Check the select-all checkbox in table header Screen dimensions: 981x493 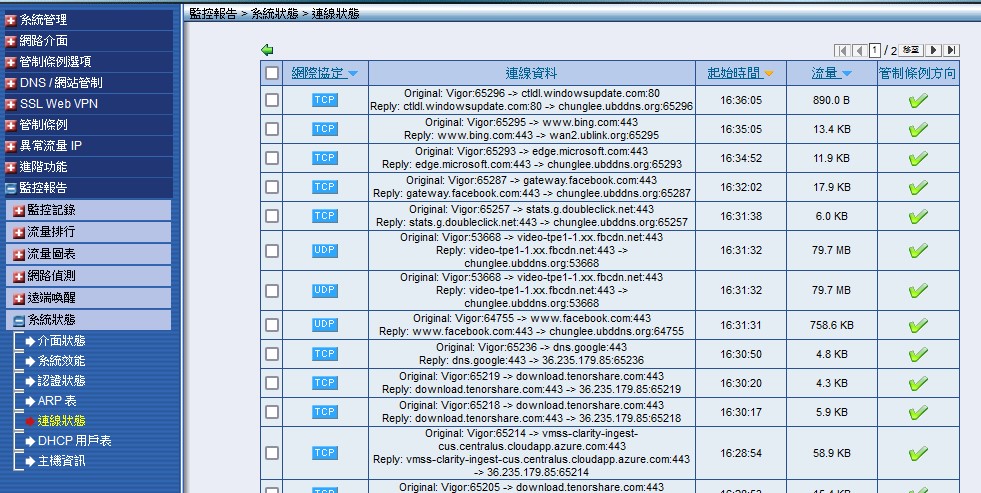pos(272,73)
